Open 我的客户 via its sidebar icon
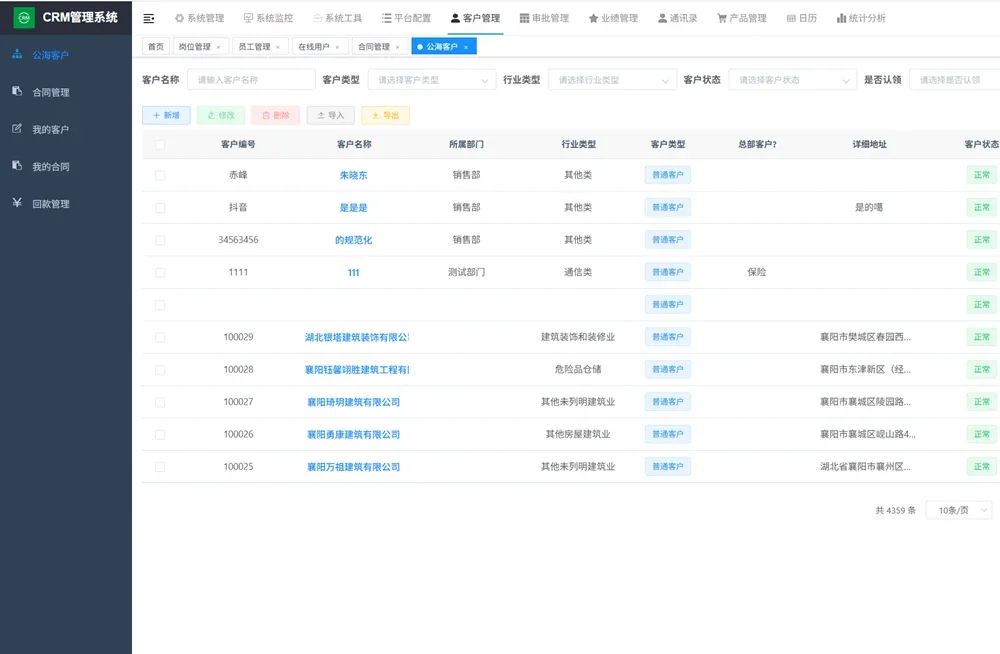 coord(17,129)
